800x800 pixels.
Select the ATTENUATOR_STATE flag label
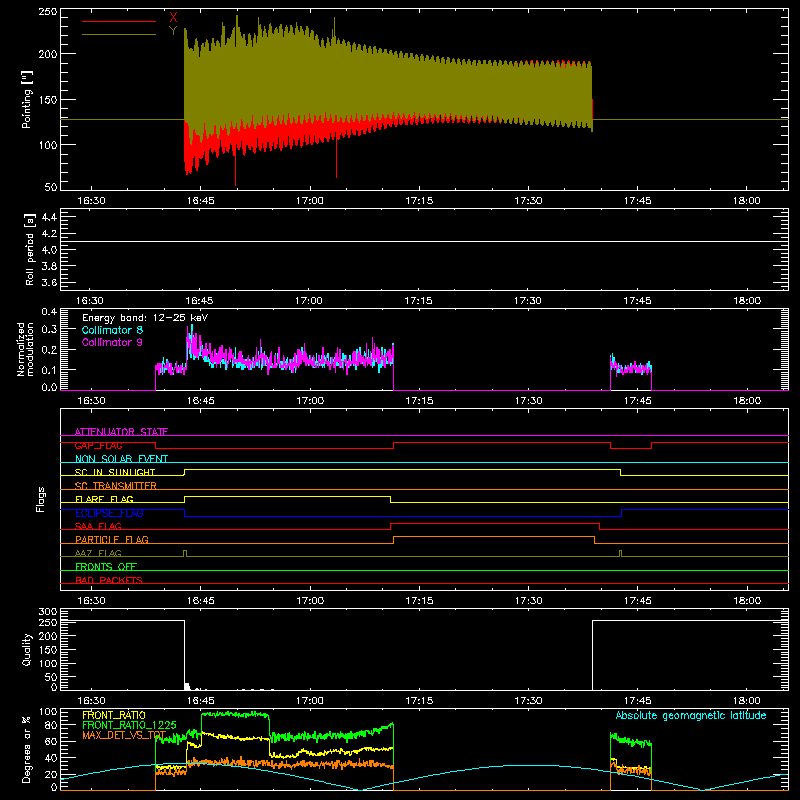point(121,432)
